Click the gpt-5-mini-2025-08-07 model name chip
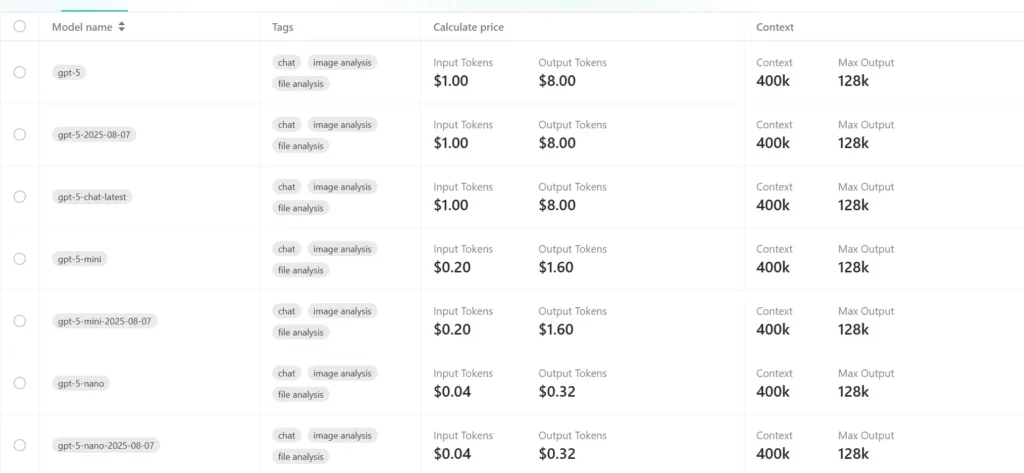The width and height of the screenshot is (1024, 473). [105, 321]
